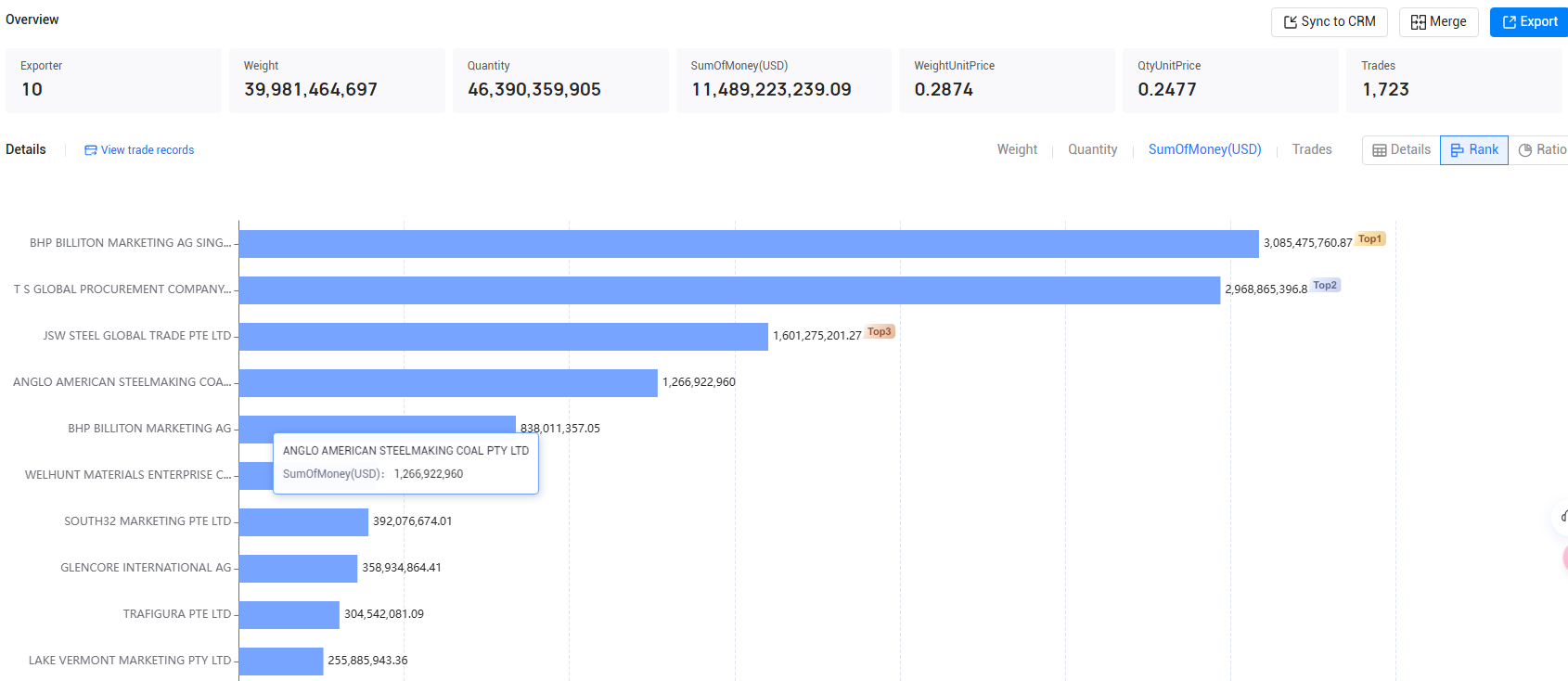Switch metric to Trades

point(1312,149)
